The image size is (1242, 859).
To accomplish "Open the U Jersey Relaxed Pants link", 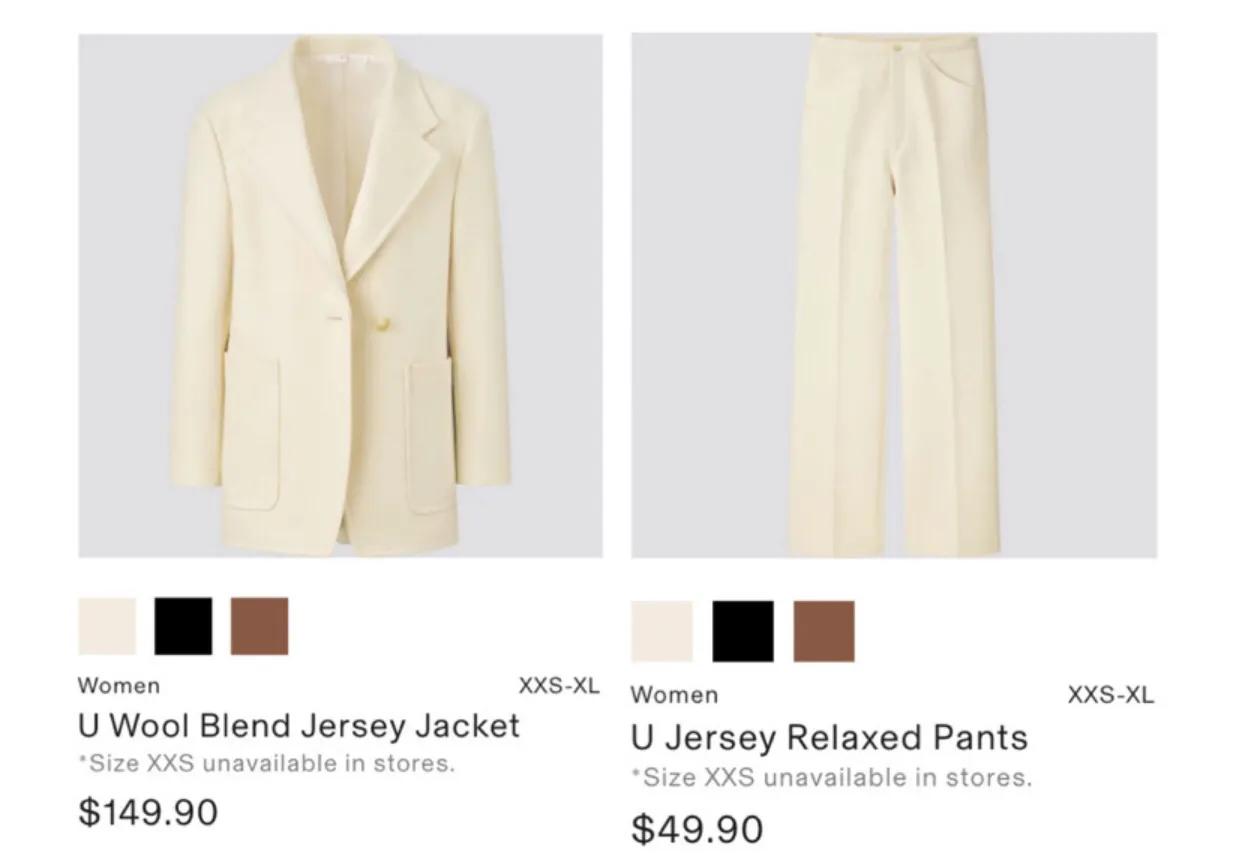I will pos(829,738).
